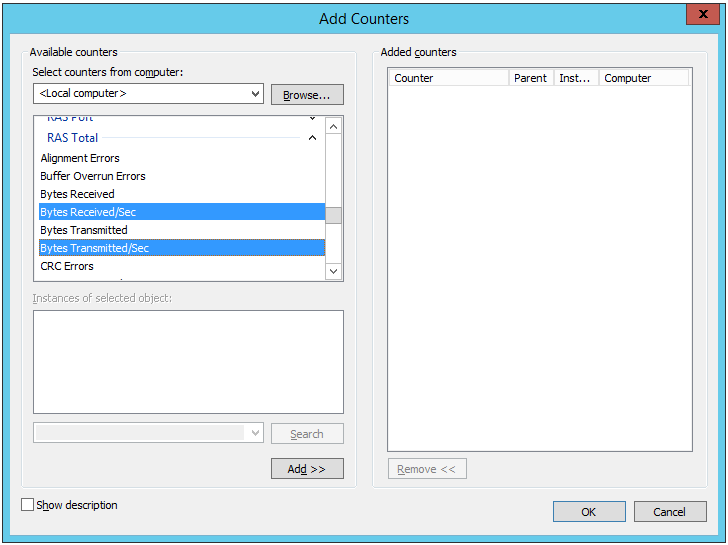Image resolution: width=728 pixels, height=545 pixels.
Task: Click the counter list scroll down arrow
Action: [333, 271]
